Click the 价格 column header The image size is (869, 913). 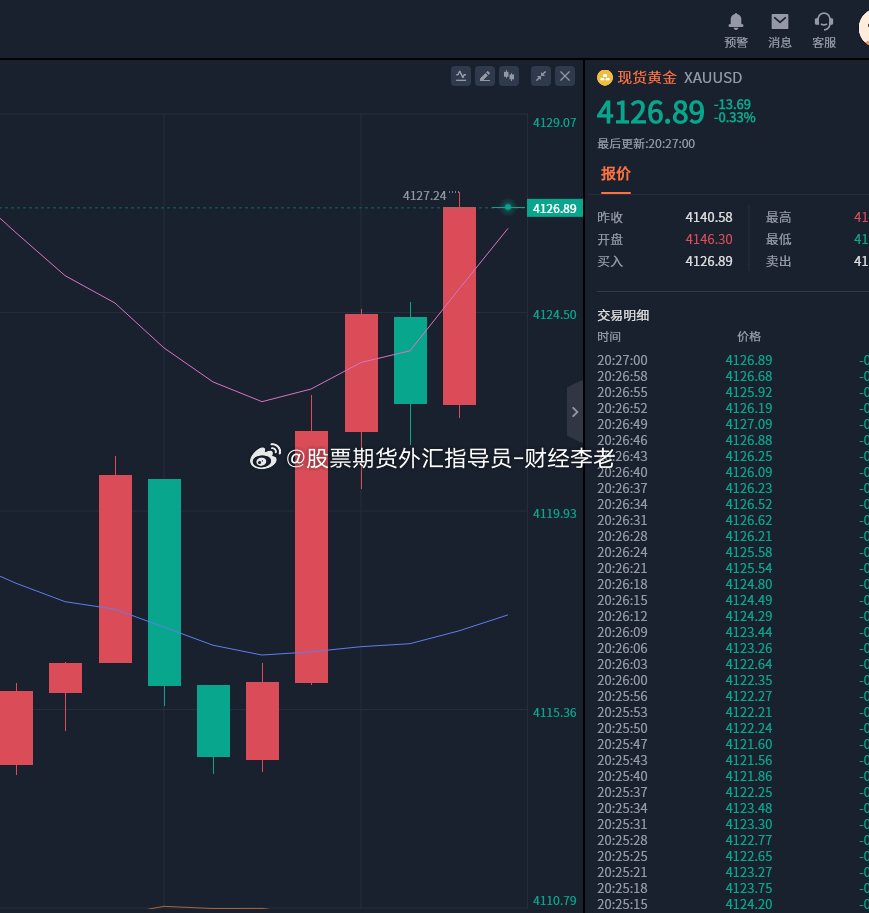[x=749, y=337]
